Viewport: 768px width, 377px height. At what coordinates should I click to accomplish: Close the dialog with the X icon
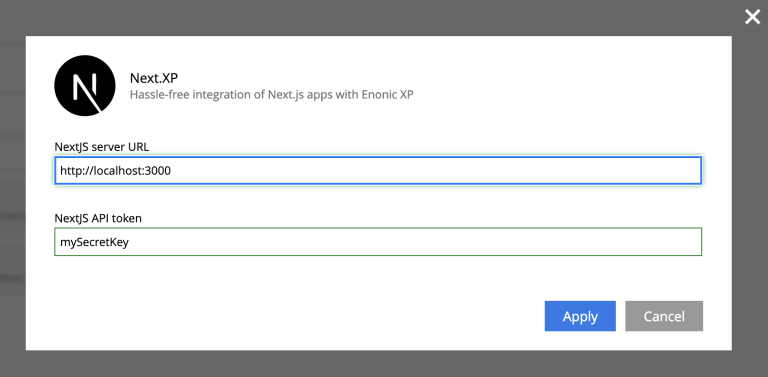click(752, 17)
